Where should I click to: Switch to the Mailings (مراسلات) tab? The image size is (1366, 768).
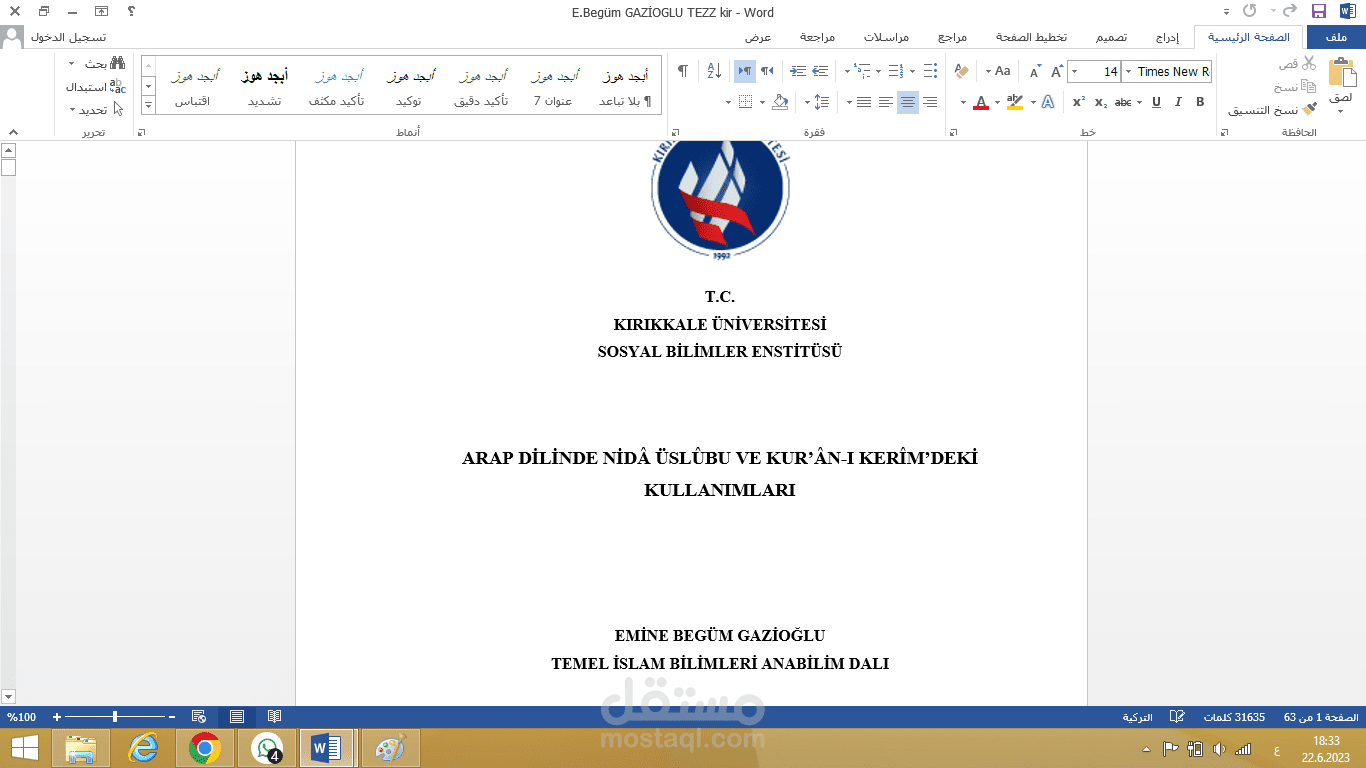point(886,37)
